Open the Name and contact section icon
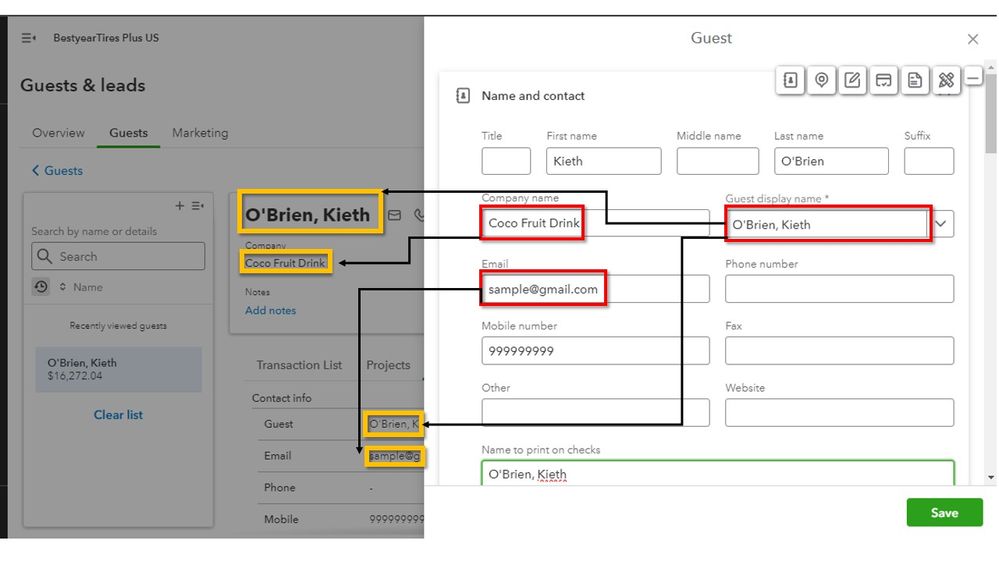999x562 pixels. tap(463, 96)
